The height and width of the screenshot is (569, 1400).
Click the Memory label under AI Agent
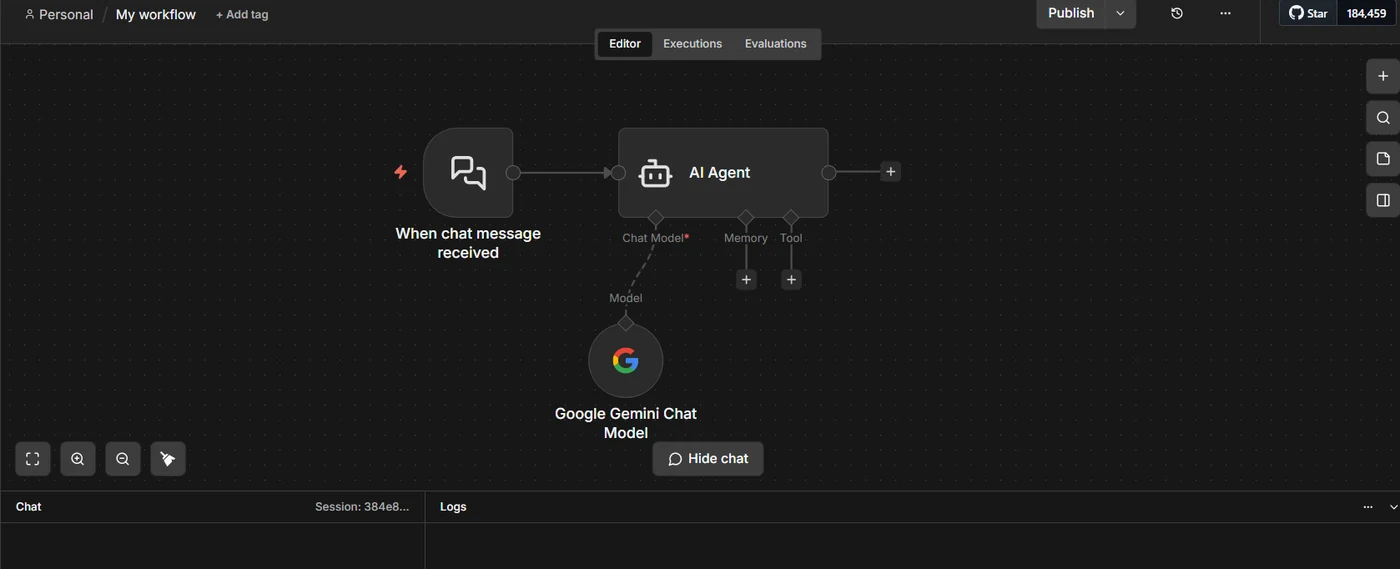coord(746,238)
